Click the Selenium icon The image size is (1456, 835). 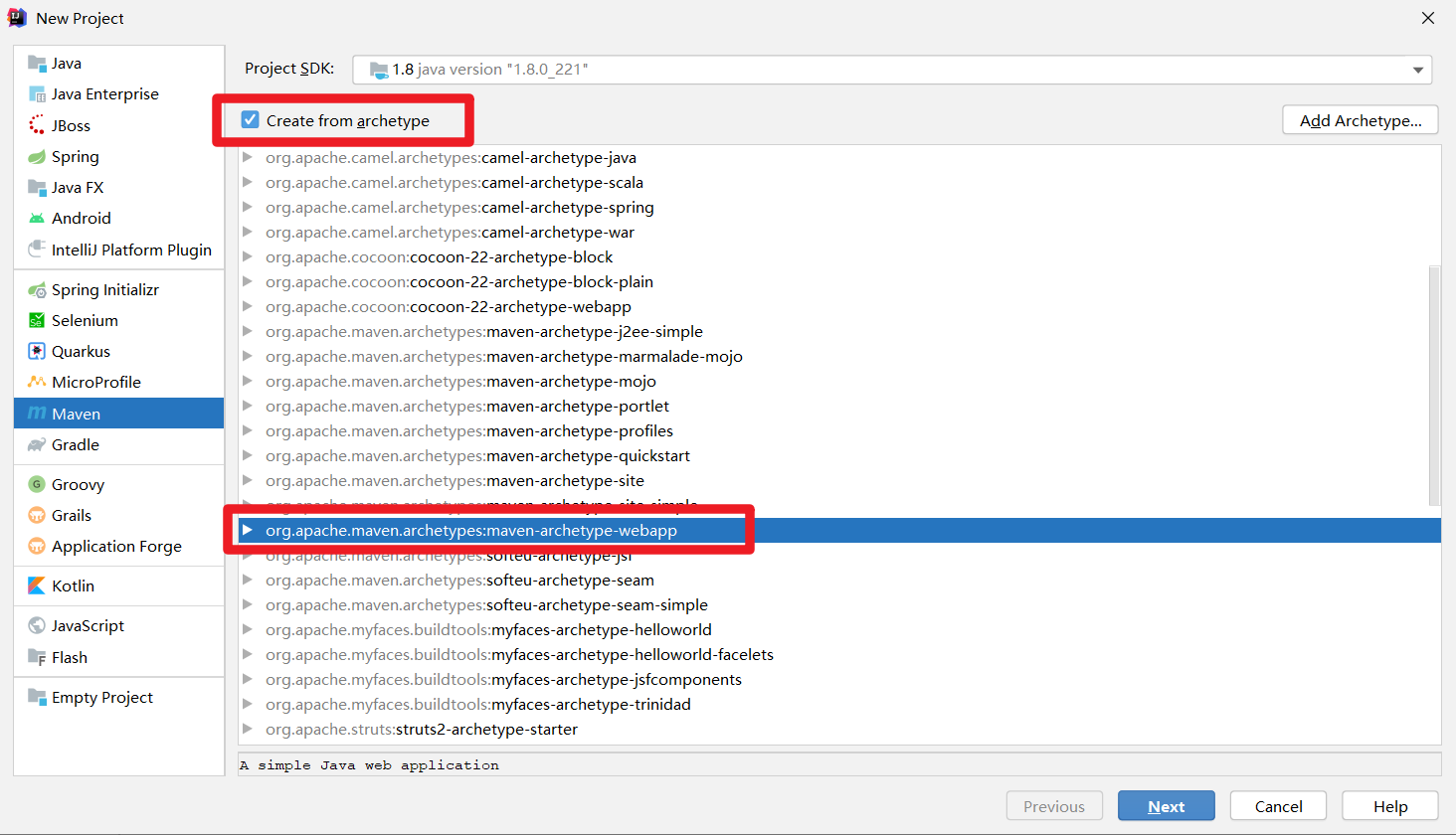[x=37, y=321]
